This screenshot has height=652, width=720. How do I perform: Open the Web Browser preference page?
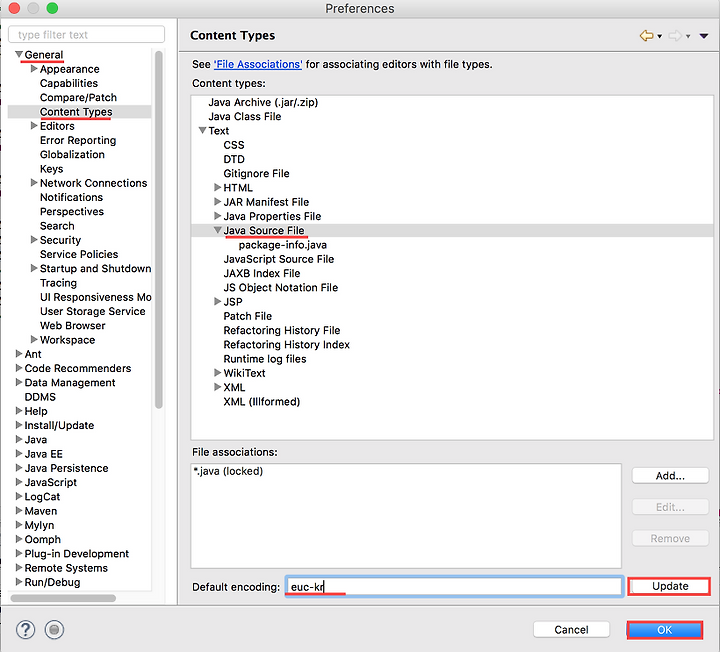tap(73, 326)
